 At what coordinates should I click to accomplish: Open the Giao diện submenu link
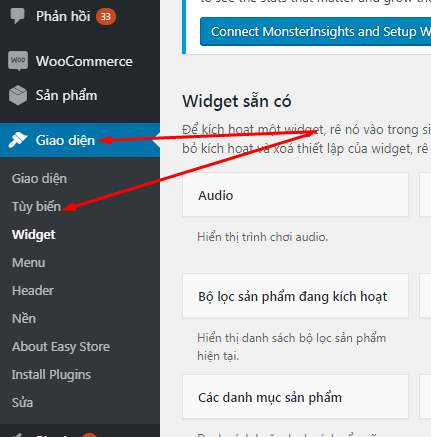[x=39, y=179]
